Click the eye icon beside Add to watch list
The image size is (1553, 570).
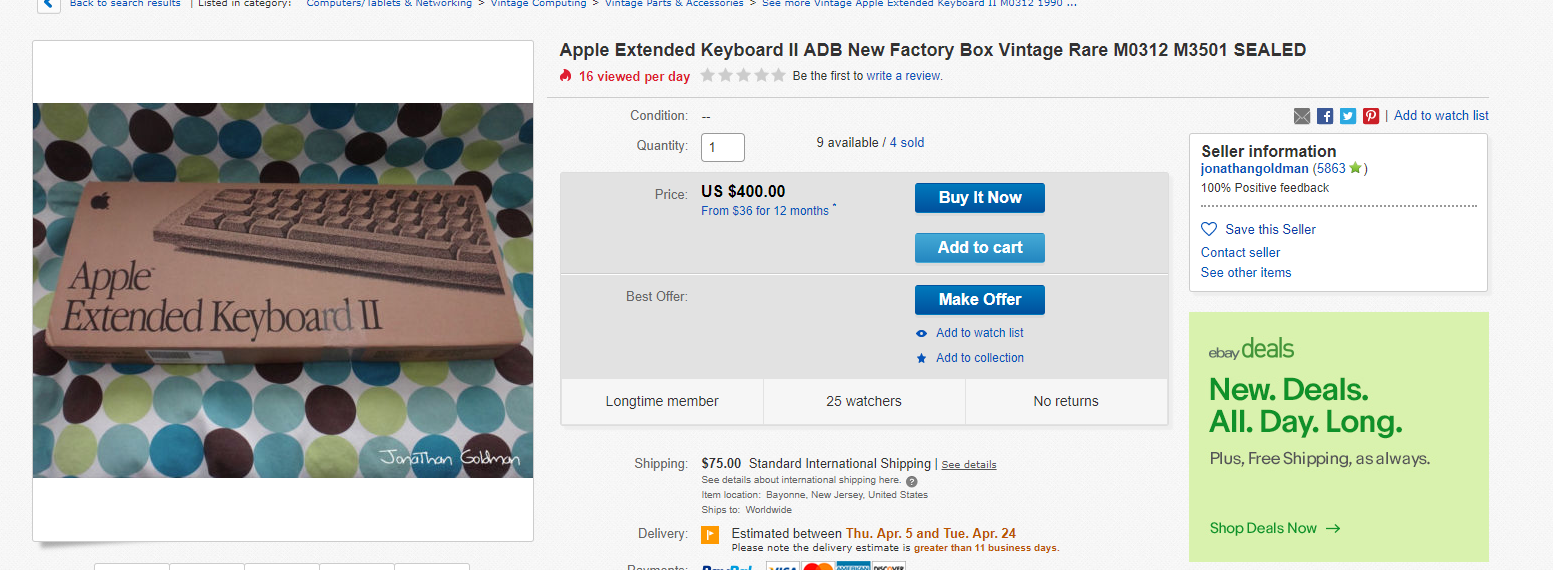coord(922,333)
